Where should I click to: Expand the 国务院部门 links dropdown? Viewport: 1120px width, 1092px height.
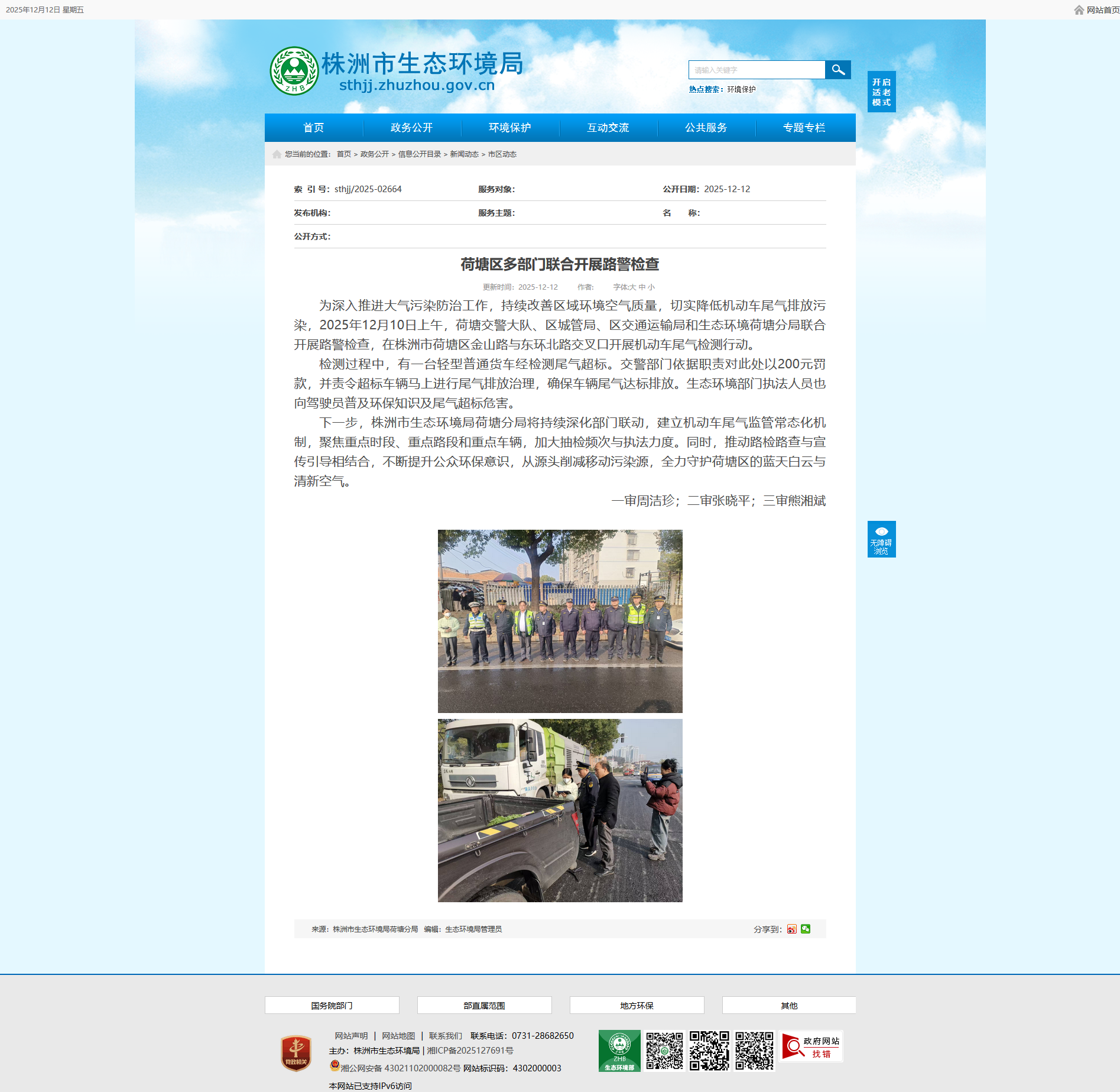(332, 1006)
